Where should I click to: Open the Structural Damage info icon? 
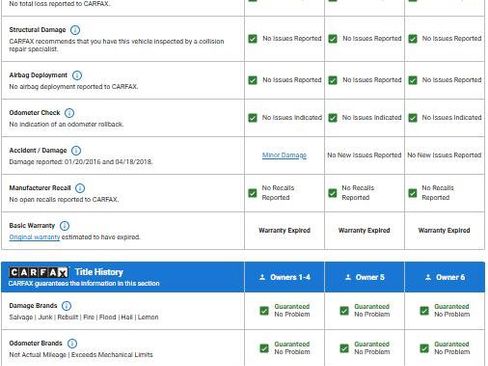[75, 30]
